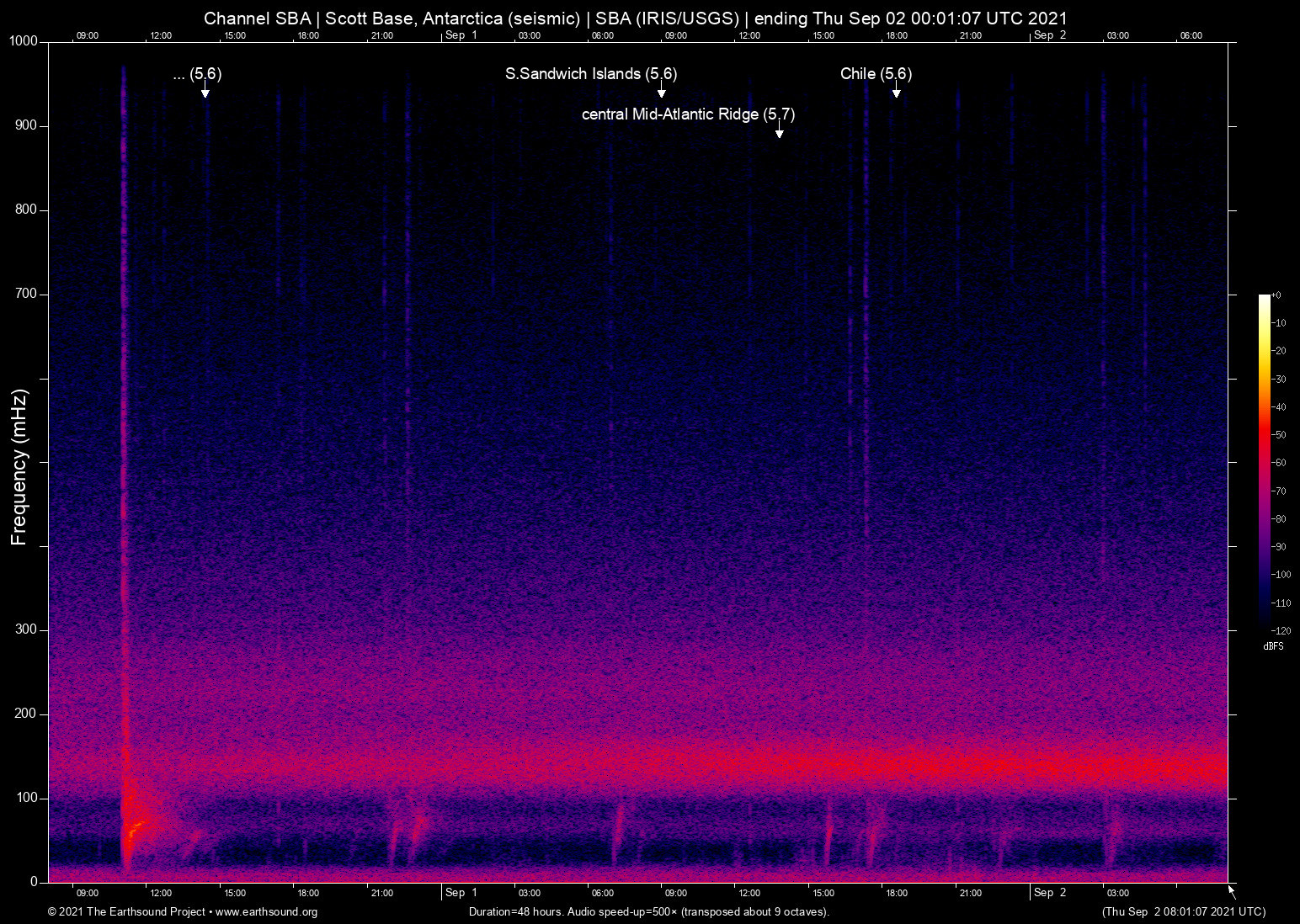Click the '© 2021 The Earthsound Project' copyright text

(126, 912)
